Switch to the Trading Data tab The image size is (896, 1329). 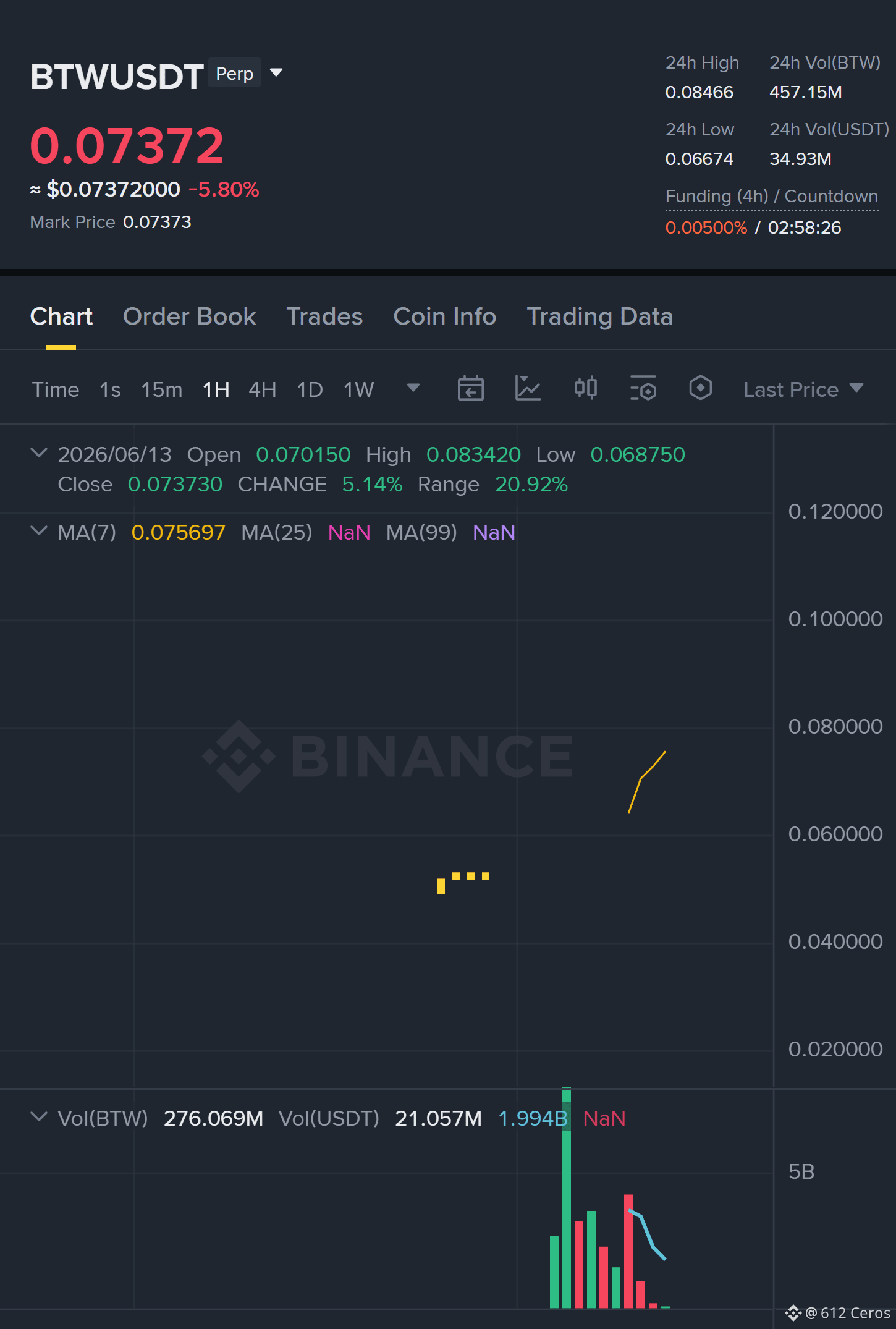pos(599,316)
